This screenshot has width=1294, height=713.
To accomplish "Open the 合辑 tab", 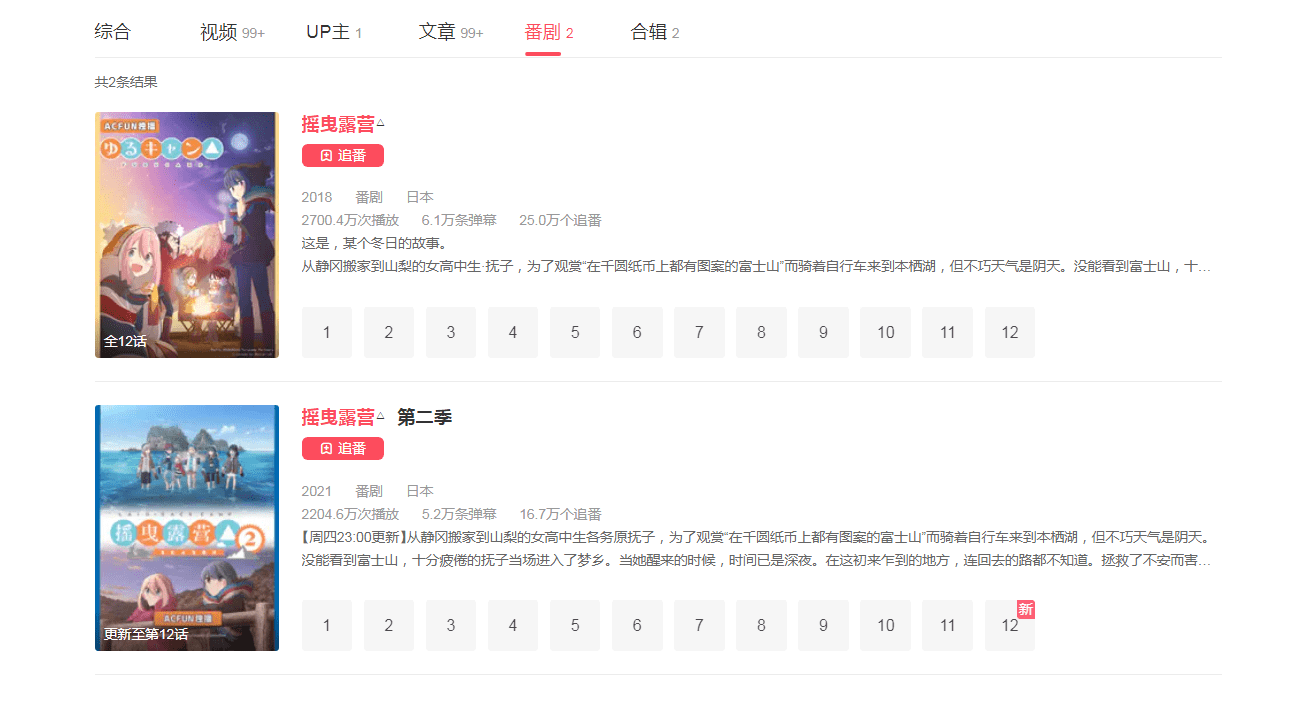I will click(655, 33).
